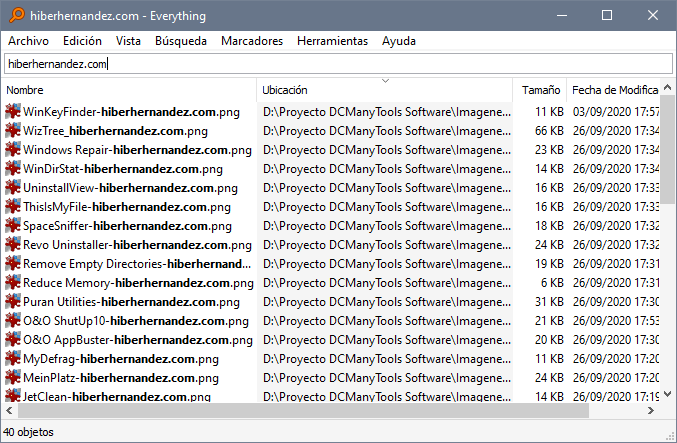Image resolution: width=677 pixels, height=443 pixels.
Task: Select file name MeinPlatz-hiberhernandez.com.png
Action: click(x=121, y=378)
